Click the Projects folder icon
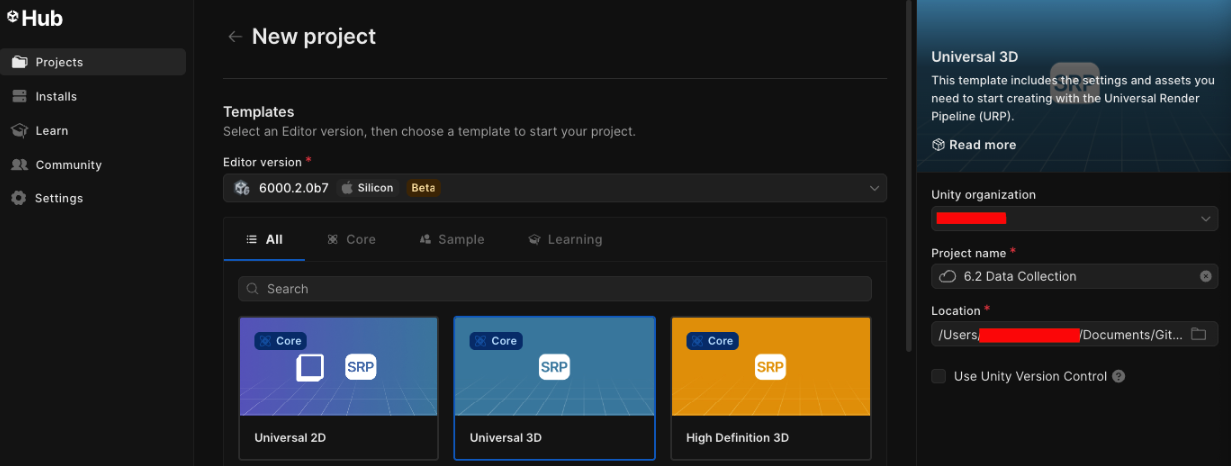Viewport: 1231px width, 466px height. pos(19,62)
